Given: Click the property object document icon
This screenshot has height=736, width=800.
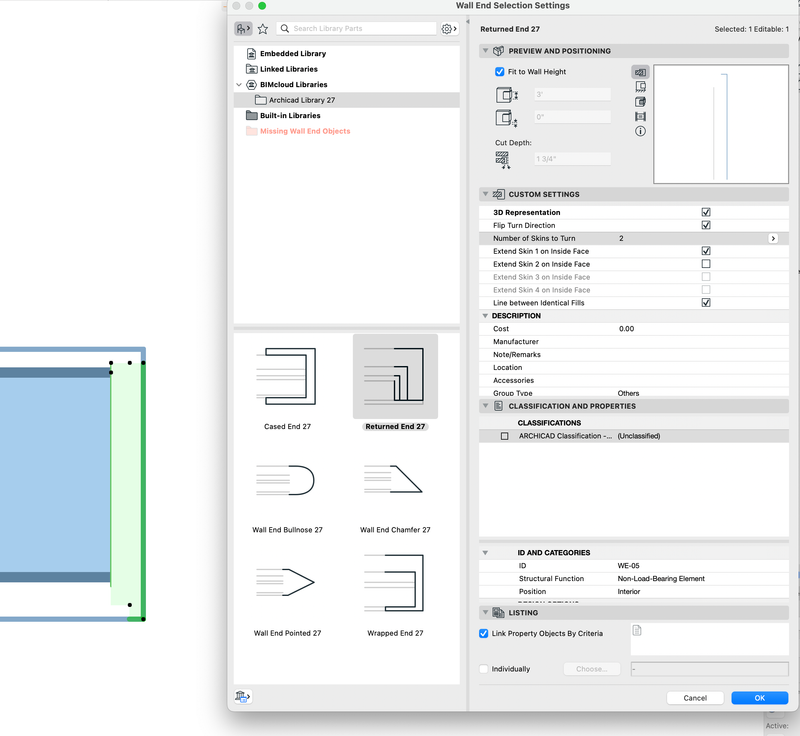Looking at the screenshot, I should point(637,630).
